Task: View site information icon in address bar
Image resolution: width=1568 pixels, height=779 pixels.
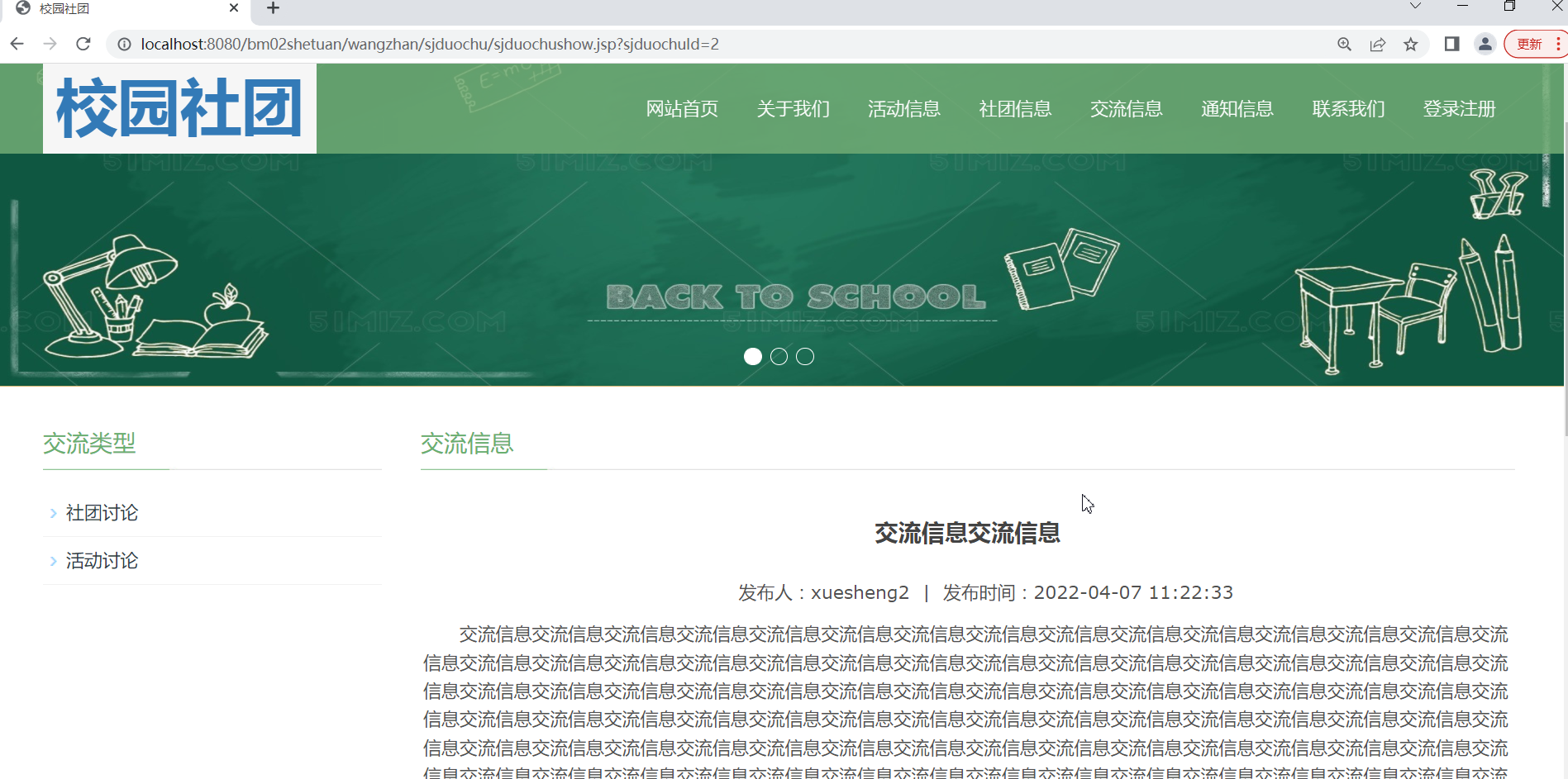Action: 124,45
